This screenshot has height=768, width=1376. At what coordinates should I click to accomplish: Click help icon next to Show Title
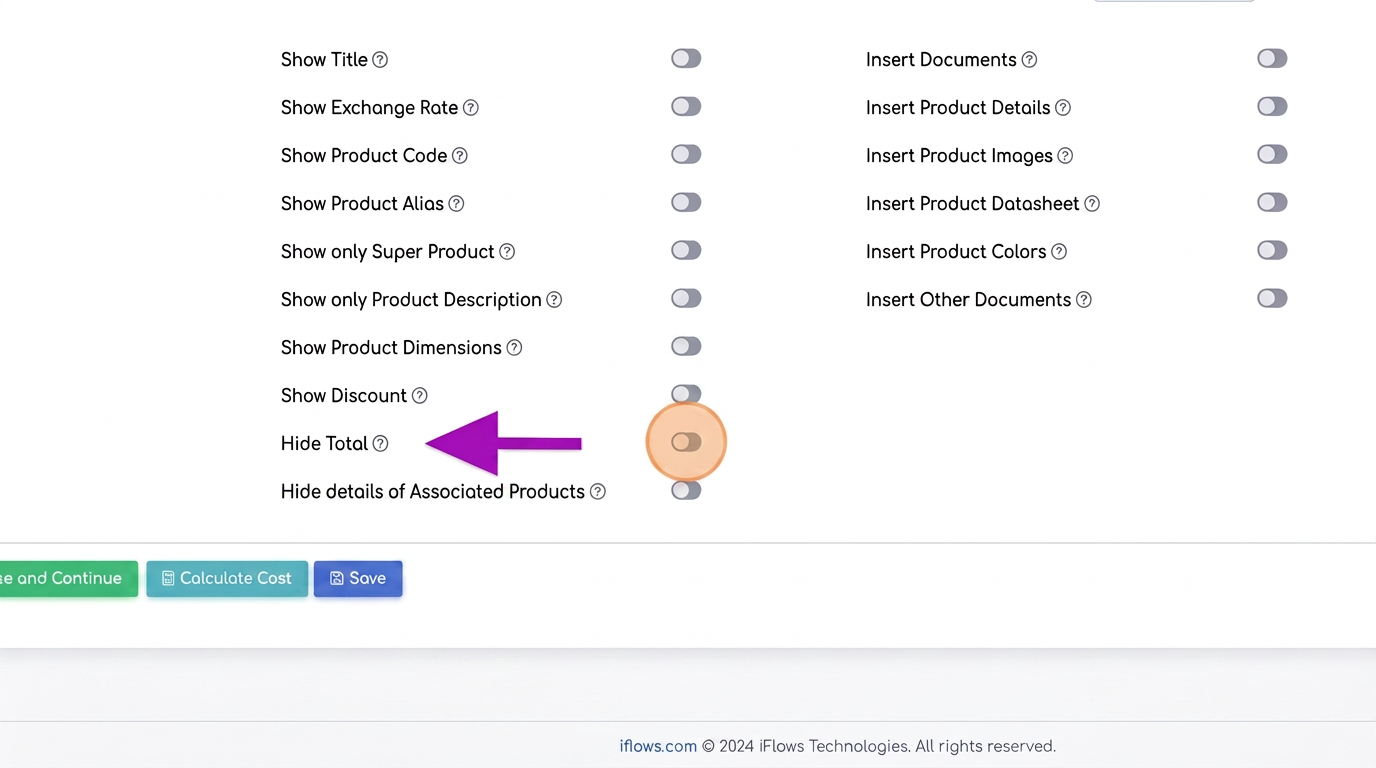(x=380, y=60)
